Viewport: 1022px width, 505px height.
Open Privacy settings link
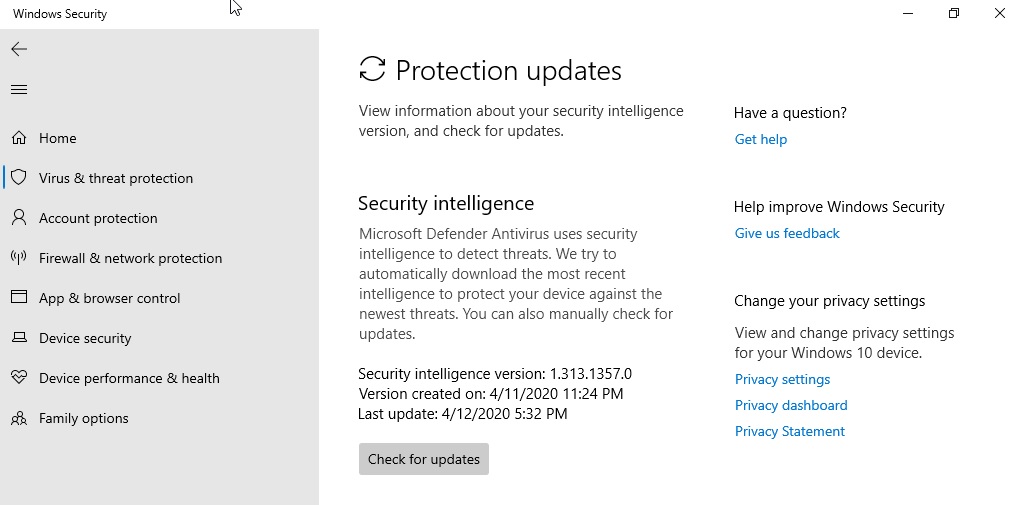pyautogui.click(x=782, y=379)
